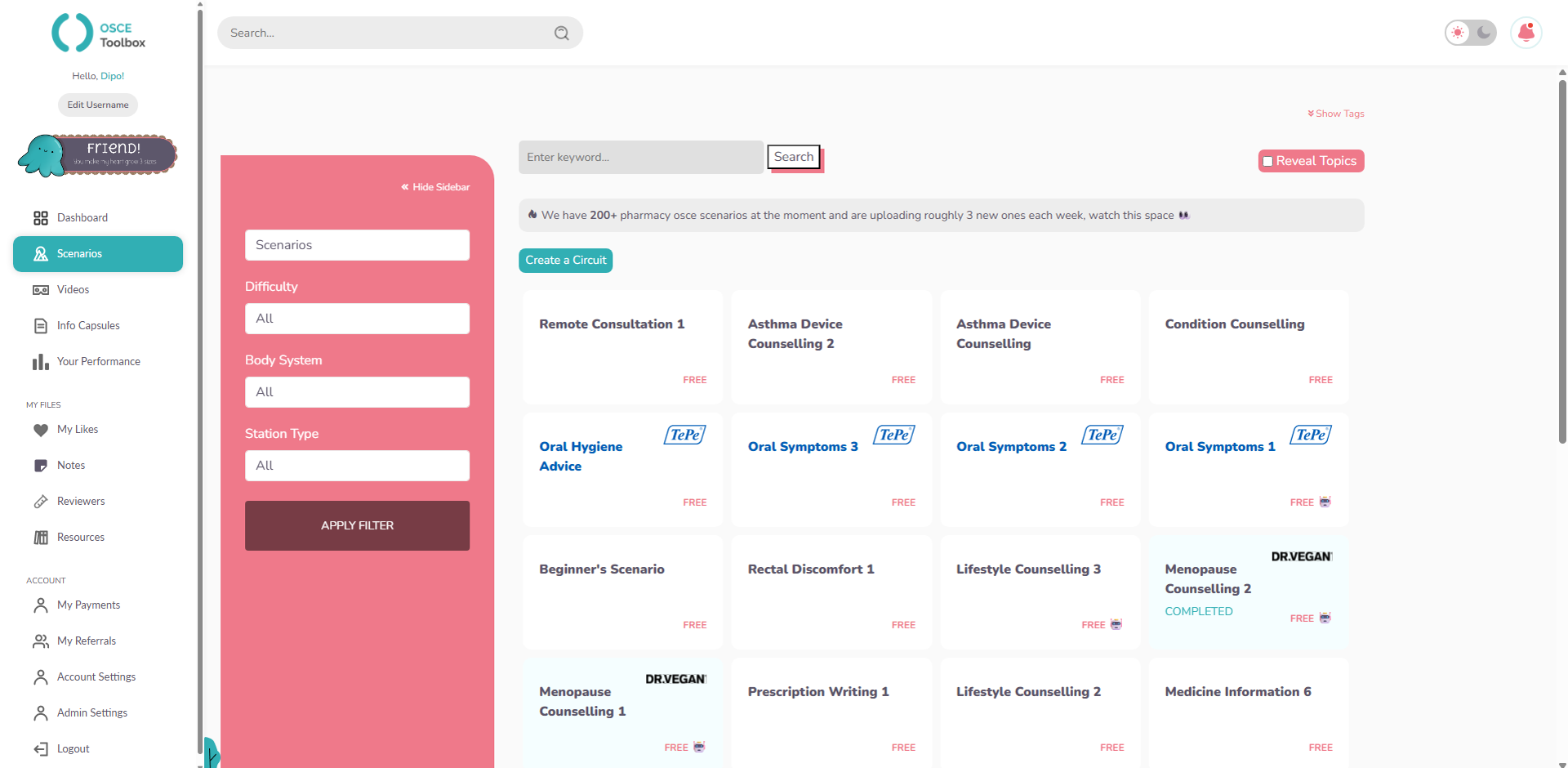Click the Account Settings person icon

(40, 677)
